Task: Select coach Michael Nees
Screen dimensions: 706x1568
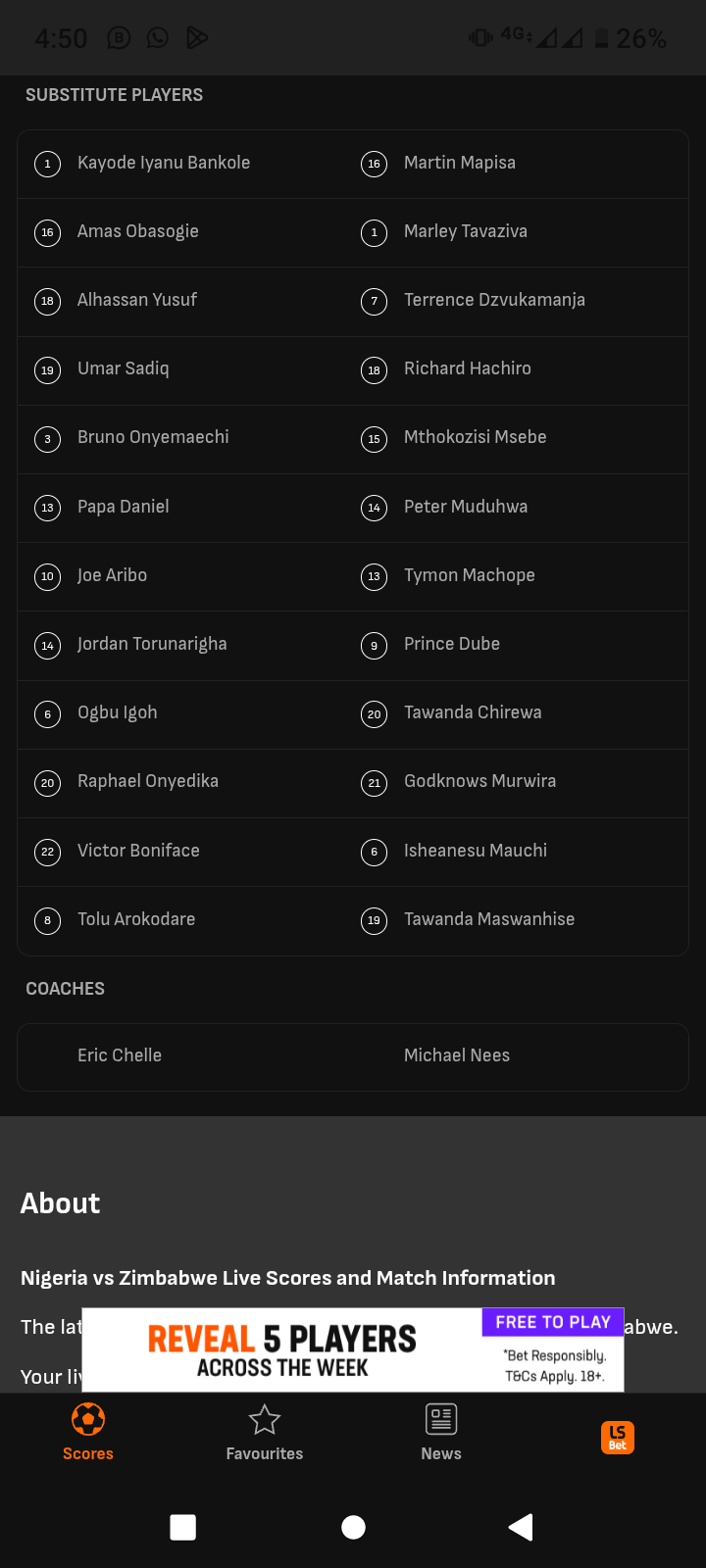Action: (457, 1055)
